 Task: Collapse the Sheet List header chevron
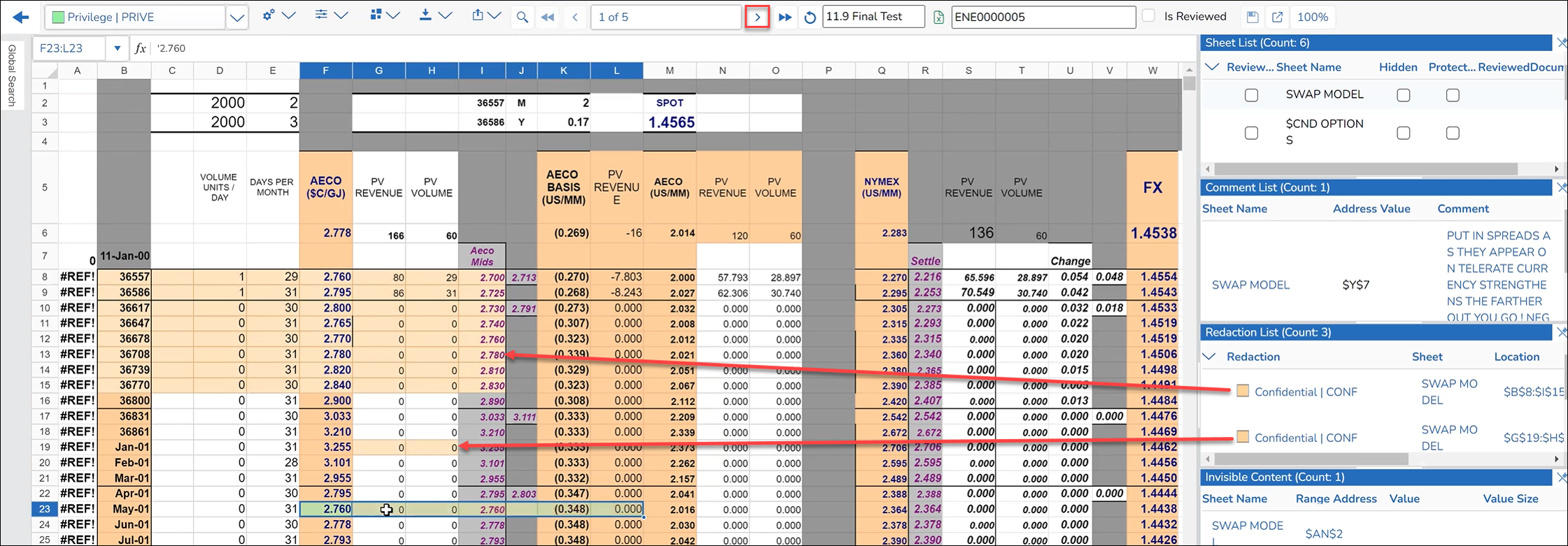coord(1213,67)
